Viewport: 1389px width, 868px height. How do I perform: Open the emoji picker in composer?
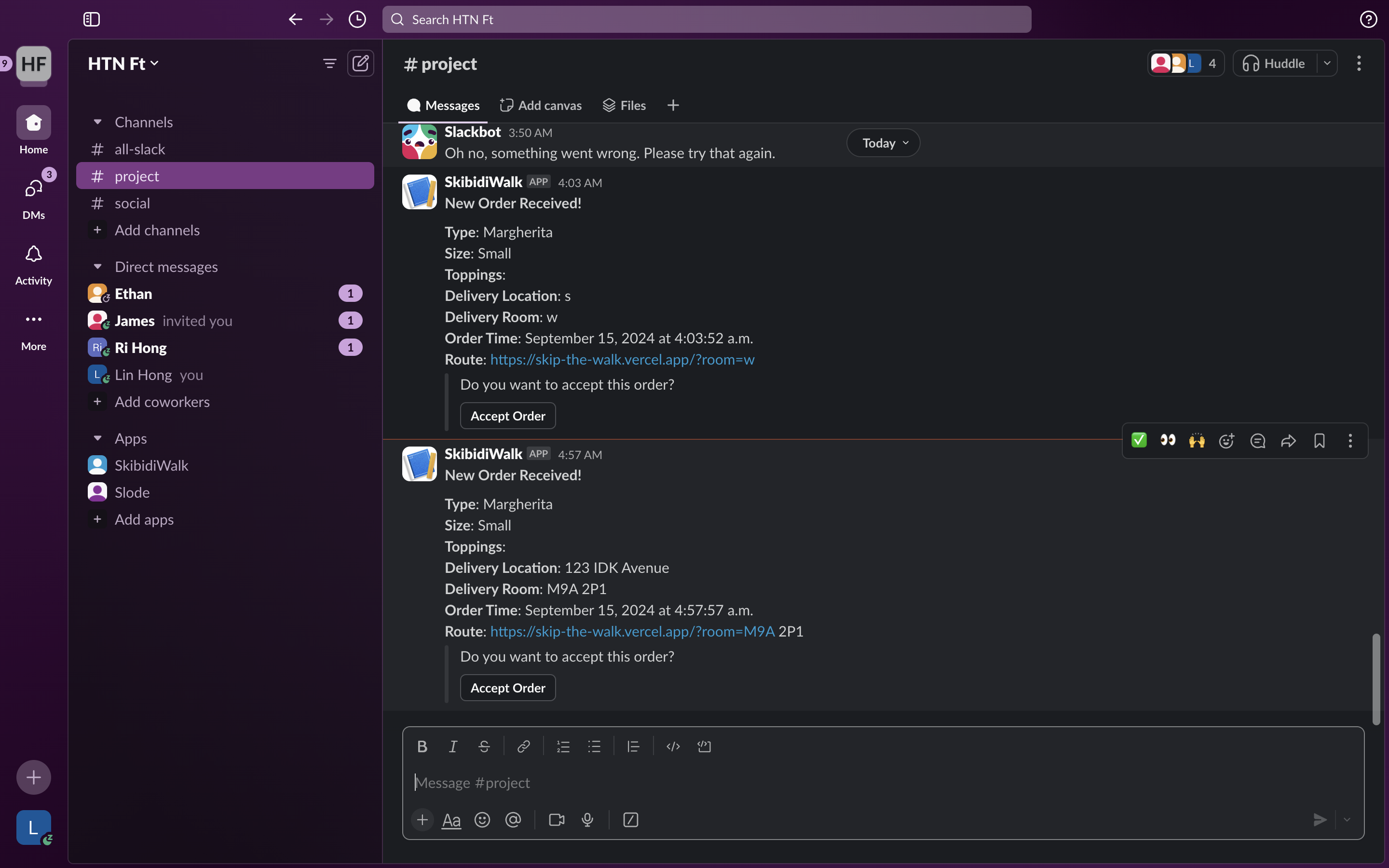(x=482, y=820)
